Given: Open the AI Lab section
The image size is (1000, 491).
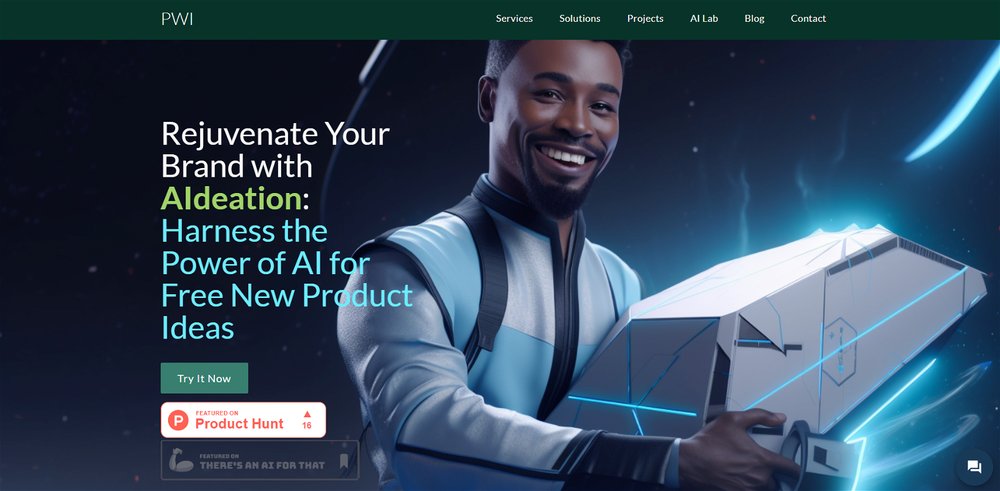Looking at the screenshot, I should (704, 18).
